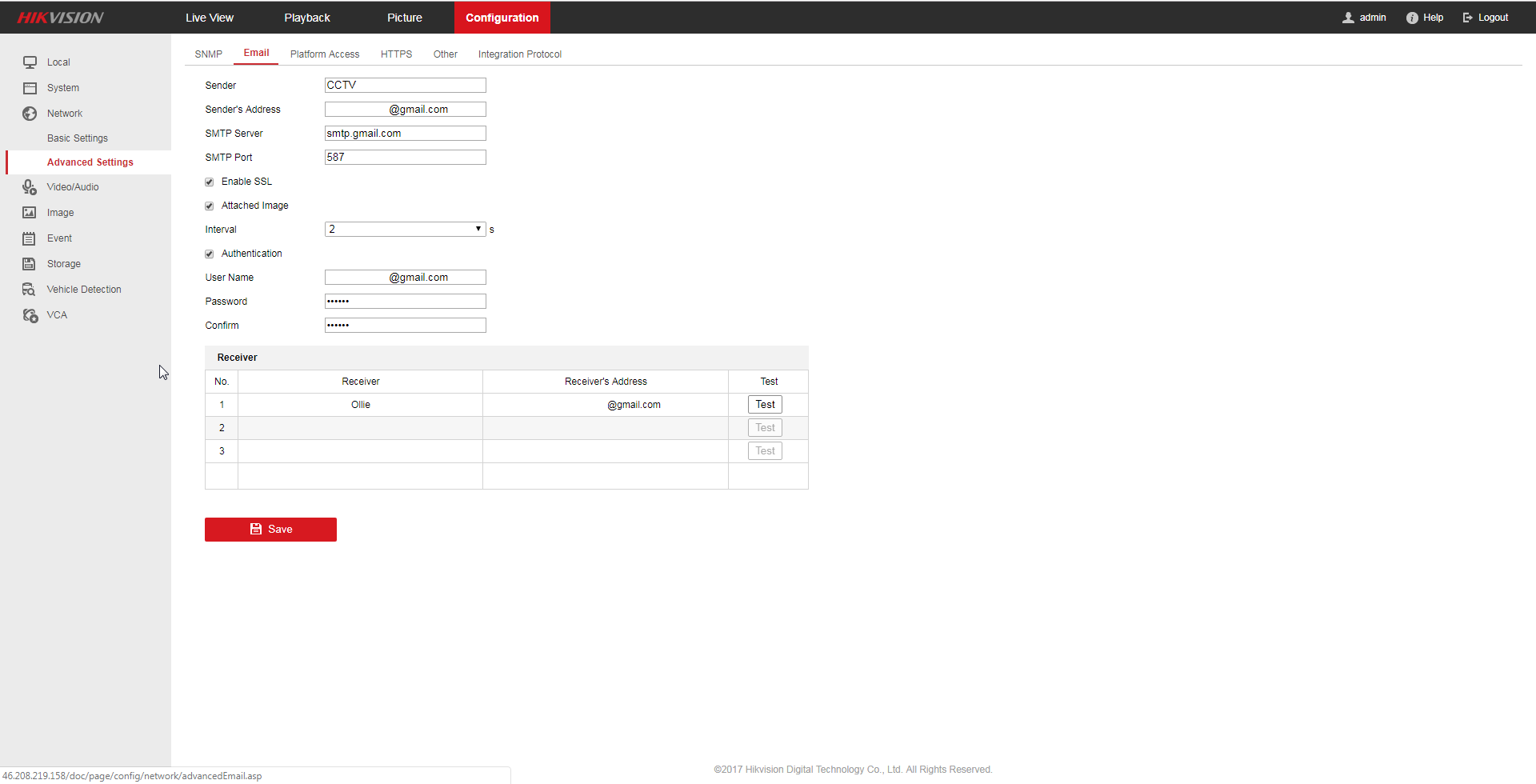Toggle the Authentication checkbox

point(210,254)
